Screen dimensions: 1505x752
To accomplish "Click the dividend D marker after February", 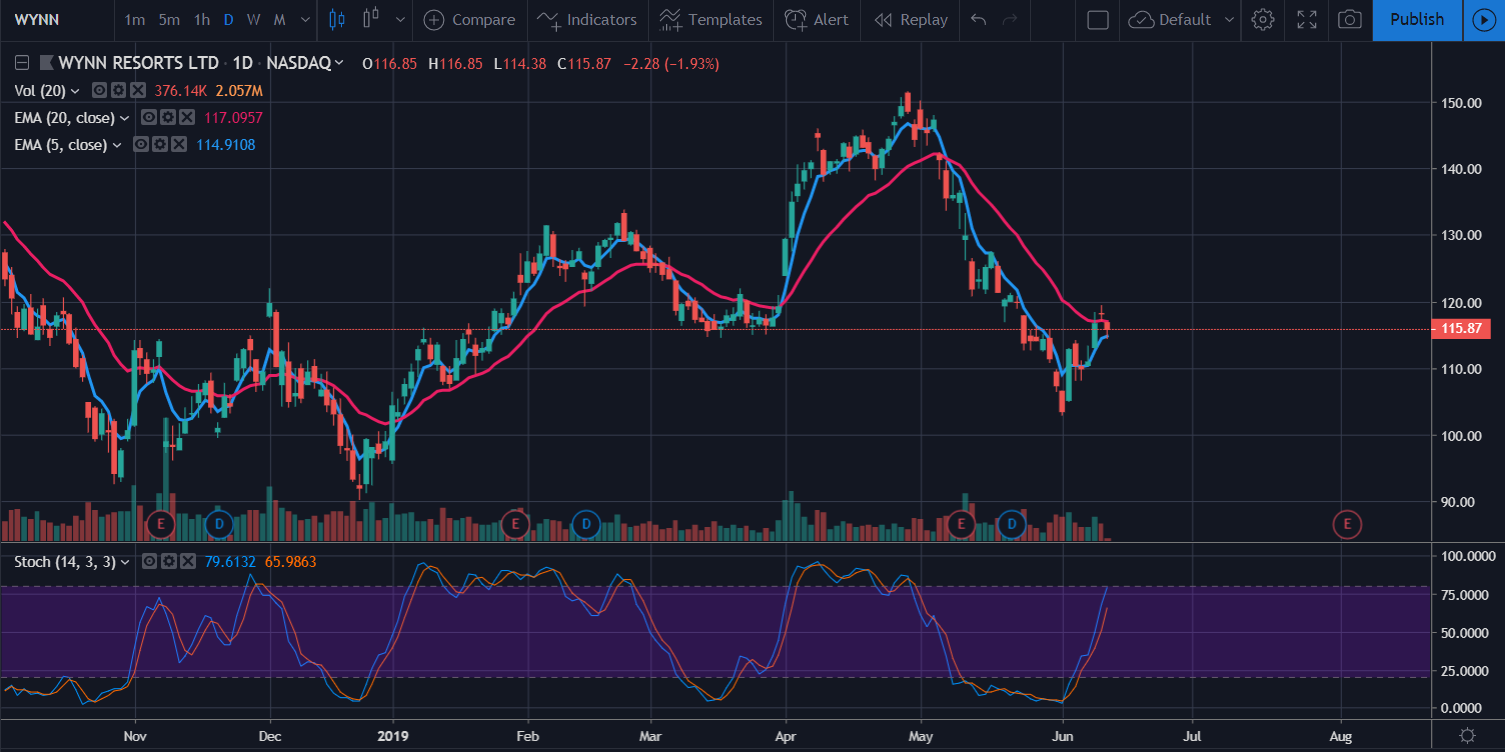I will (x=585, y=523).
